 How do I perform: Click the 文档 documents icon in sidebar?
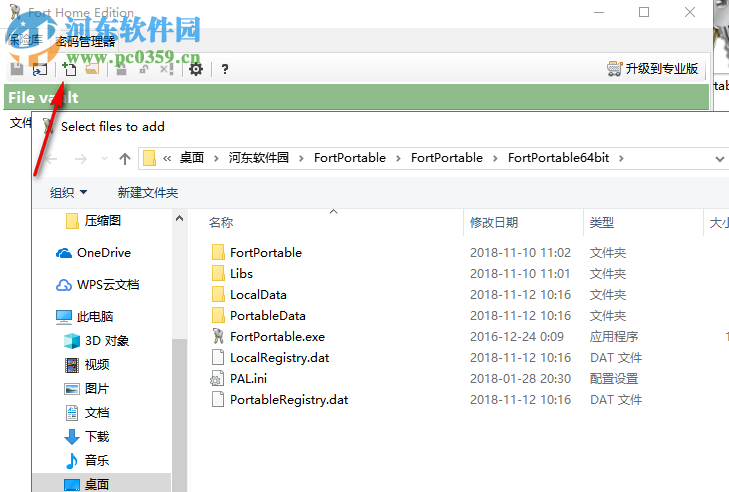[72, 412]
